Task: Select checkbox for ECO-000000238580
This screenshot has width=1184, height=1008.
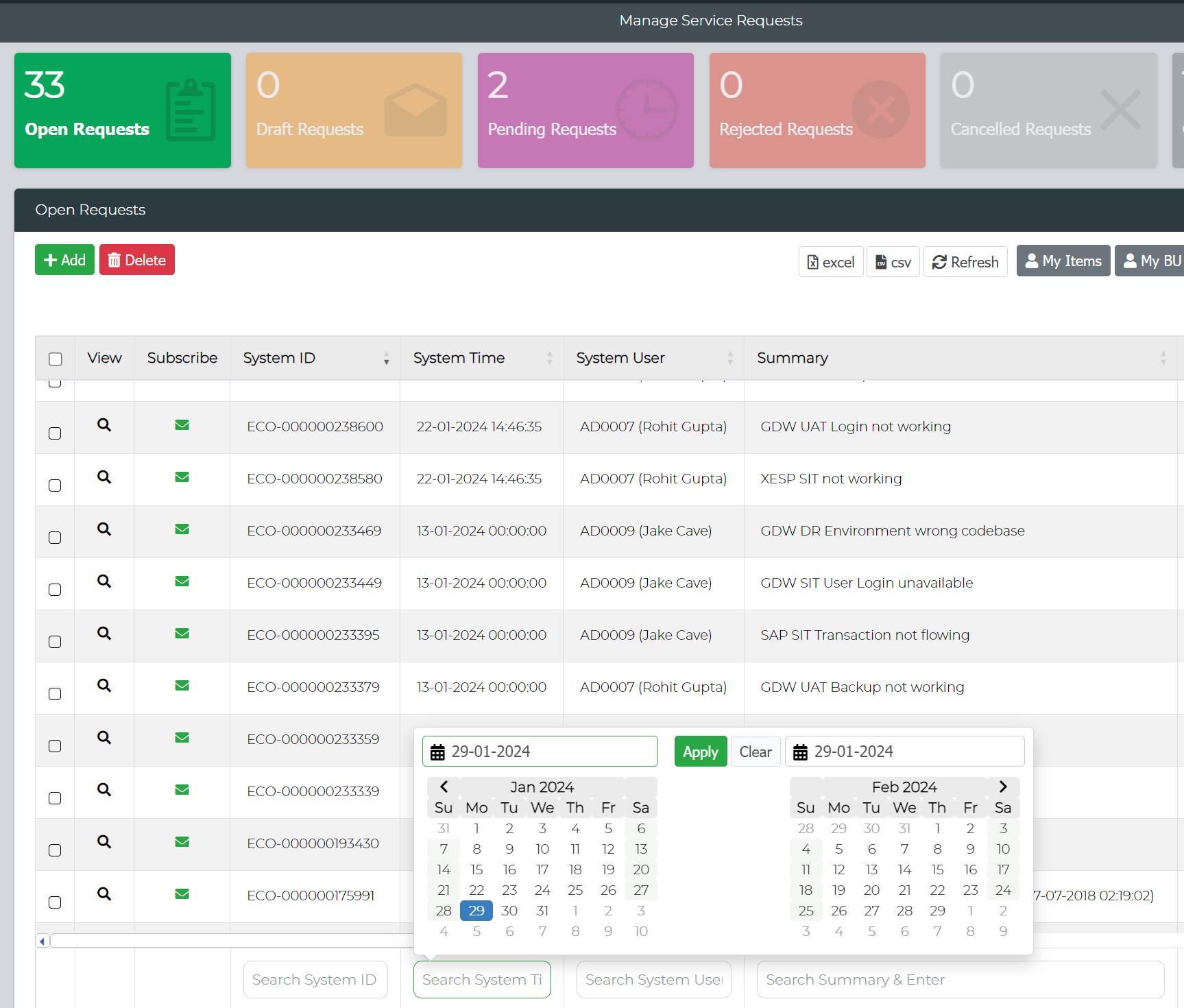Action: 55,485
